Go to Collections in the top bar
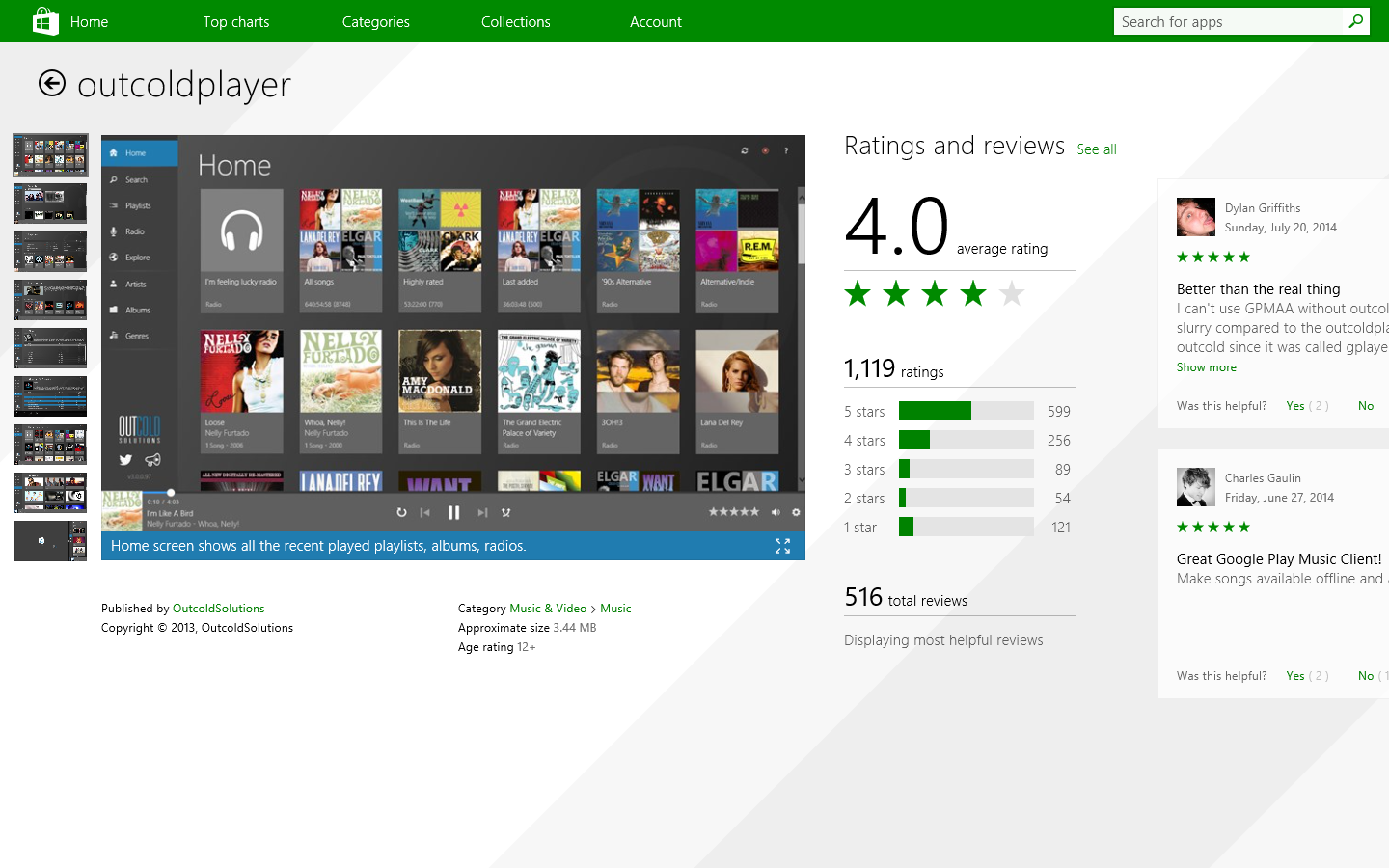Screen dimensions: 1389x868 [515, 22]
